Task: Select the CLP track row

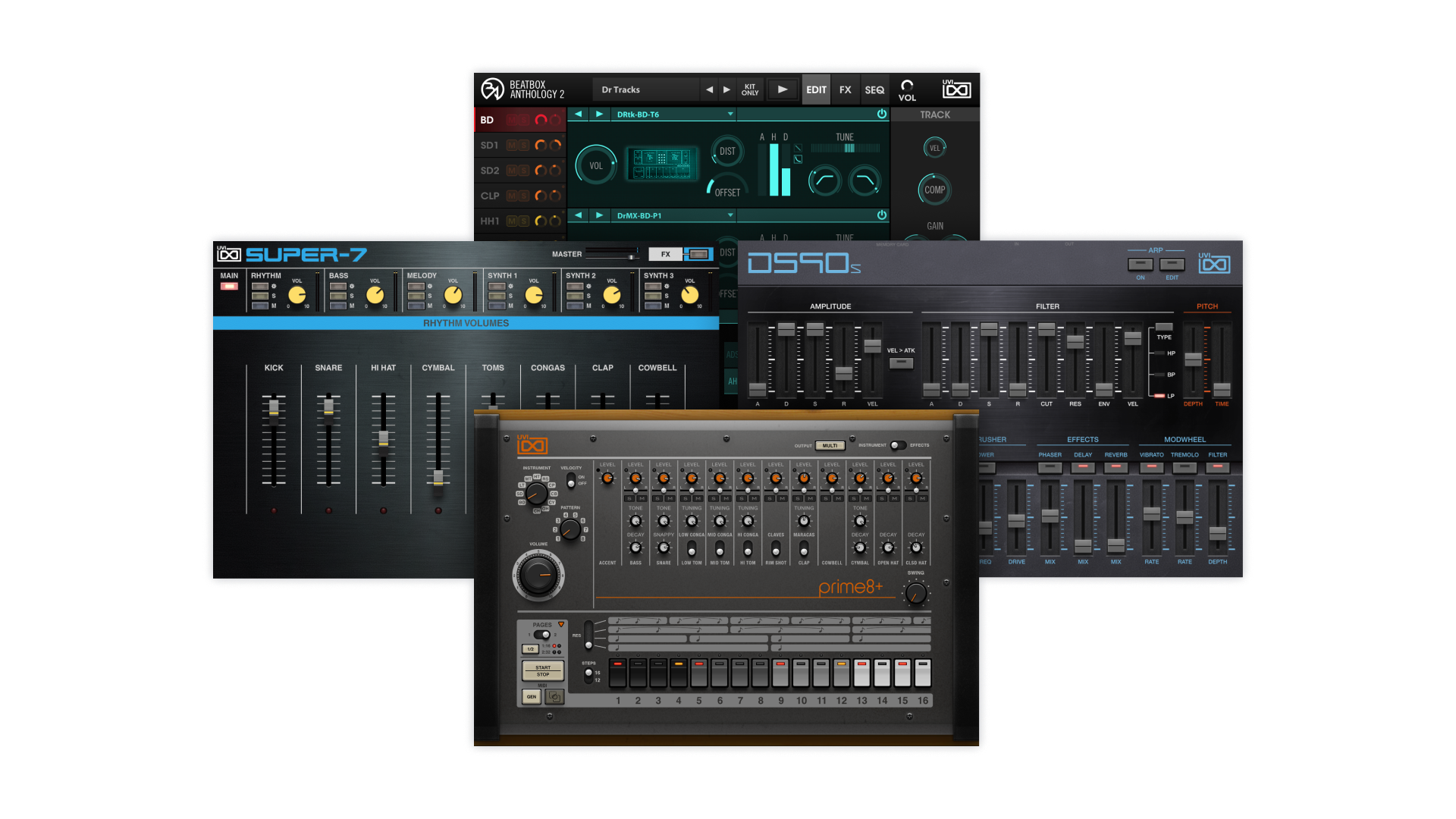Action: pyautogui.click(x=519, y=196)
